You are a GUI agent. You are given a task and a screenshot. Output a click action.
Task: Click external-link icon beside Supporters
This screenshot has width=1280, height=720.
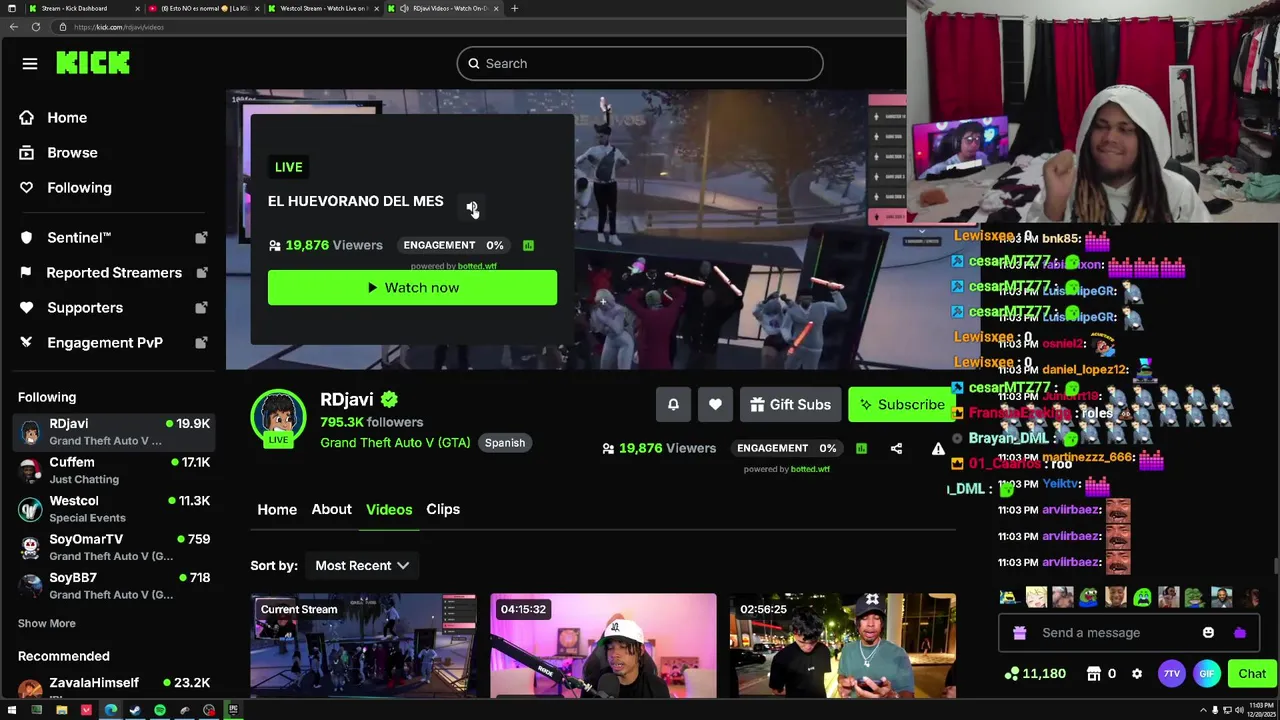[x=201, y=308]
